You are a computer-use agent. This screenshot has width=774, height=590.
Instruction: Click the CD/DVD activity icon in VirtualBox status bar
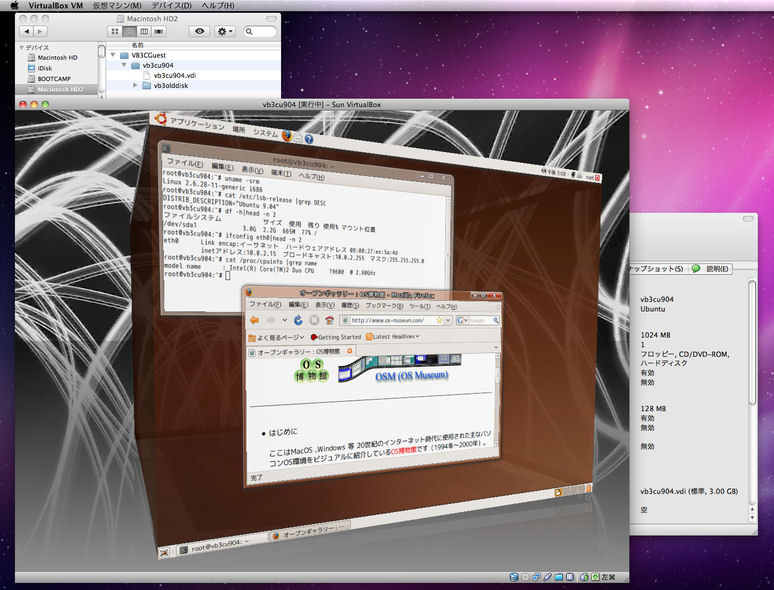(525, 577)
